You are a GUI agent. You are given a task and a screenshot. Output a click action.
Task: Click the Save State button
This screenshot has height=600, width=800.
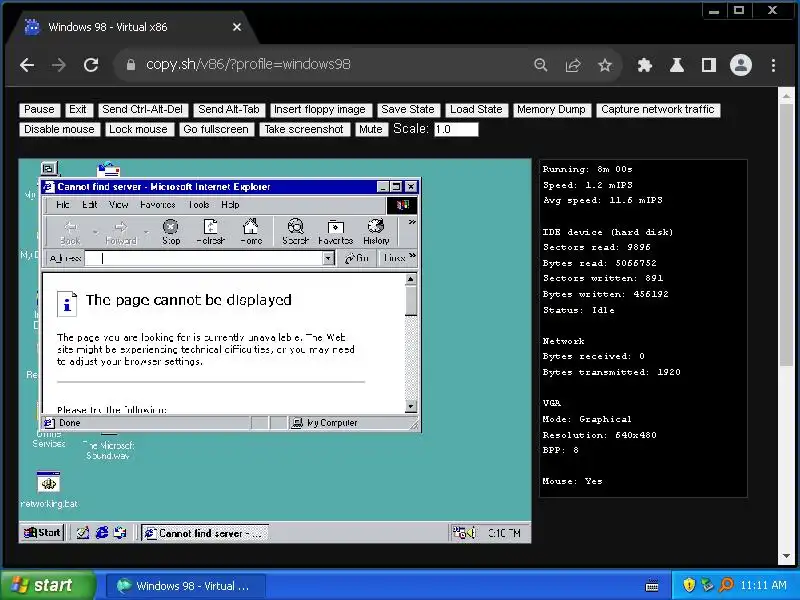pyautogui.click(x=408, y=110)
